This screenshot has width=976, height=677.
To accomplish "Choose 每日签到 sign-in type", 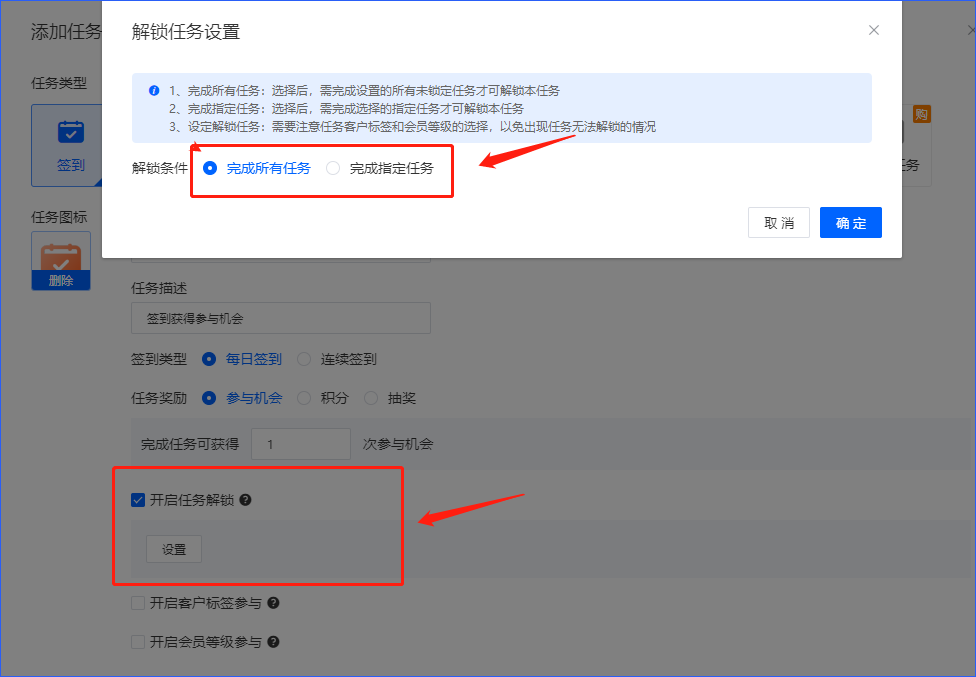I will [x=209, y=359].
